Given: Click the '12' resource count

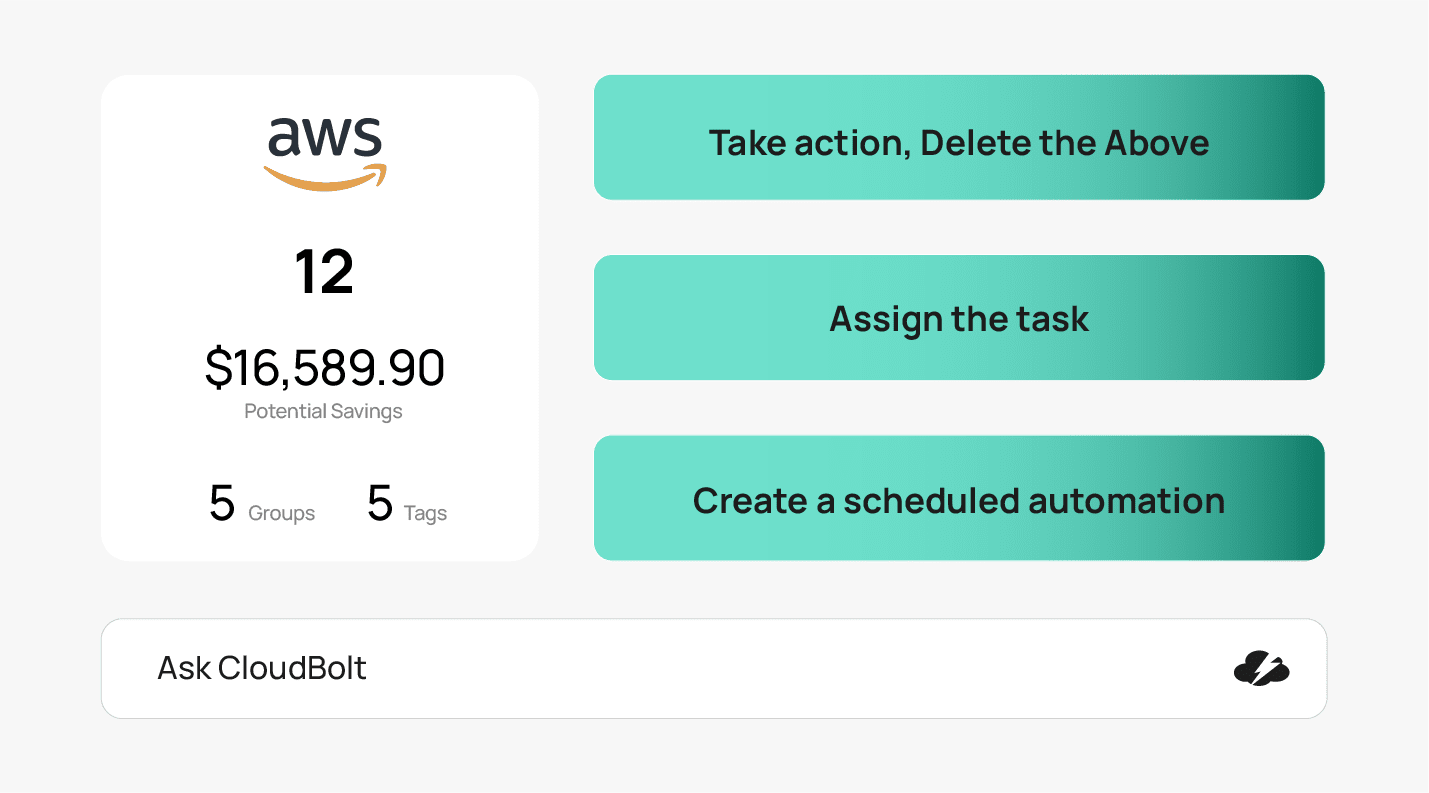Looking at the screenshot, I should coord(322,270).
